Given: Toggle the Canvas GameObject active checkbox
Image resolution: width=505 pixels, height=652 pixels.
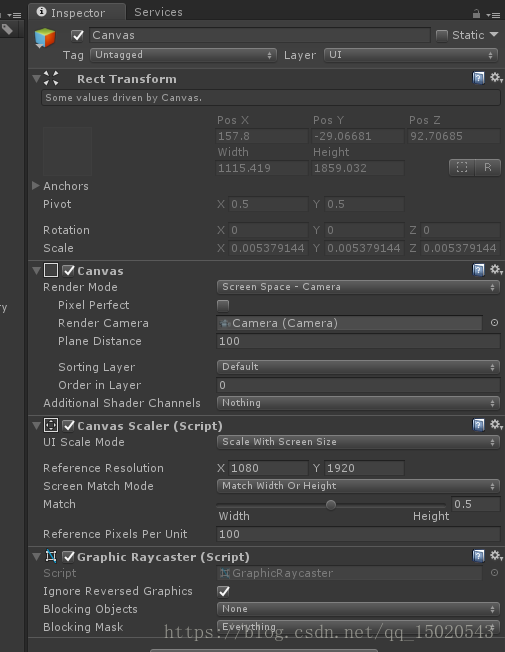Looking at the screenshot, I should tap(77, 35).
